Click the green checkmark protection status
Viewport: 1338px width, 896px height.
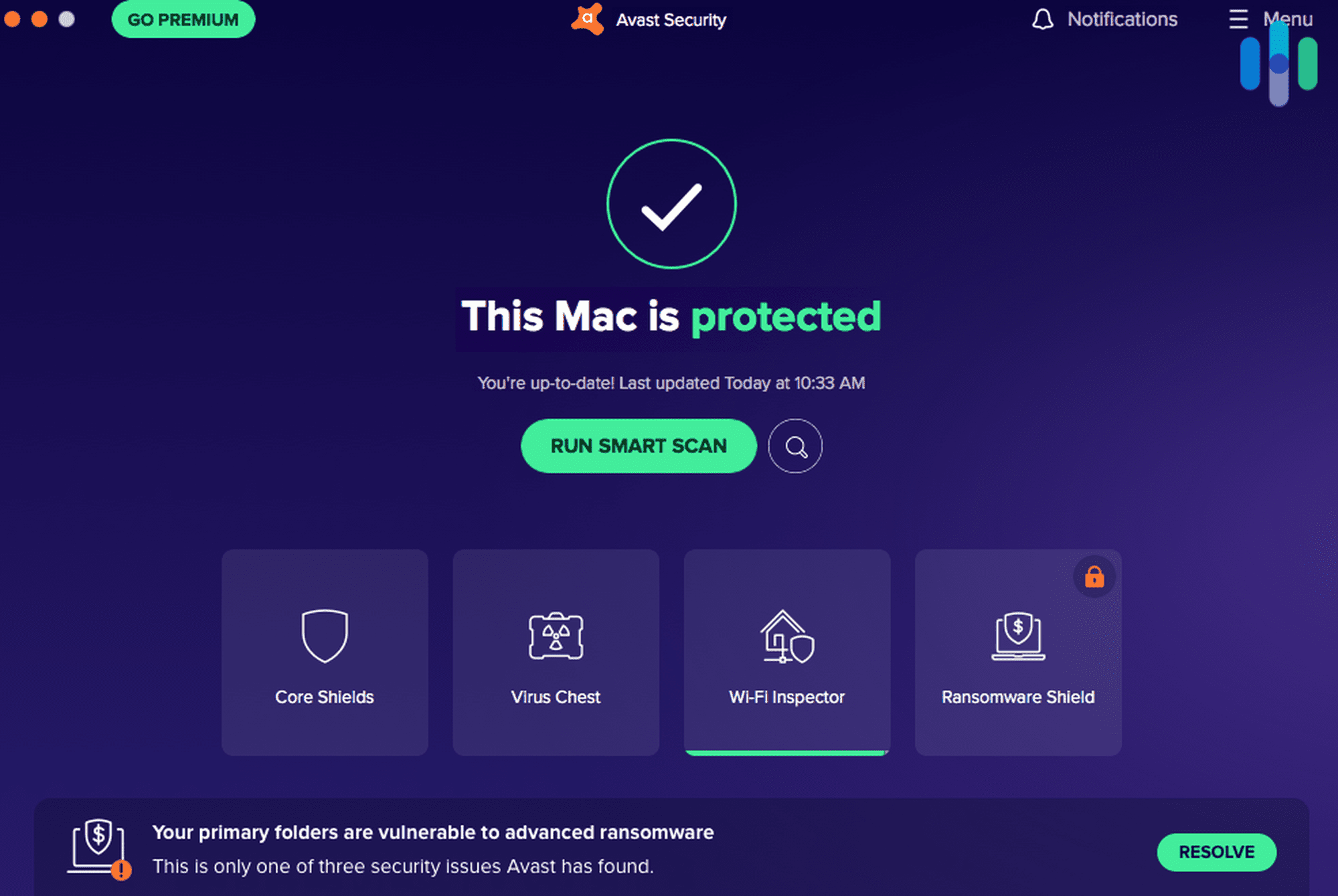coord(670,207)
